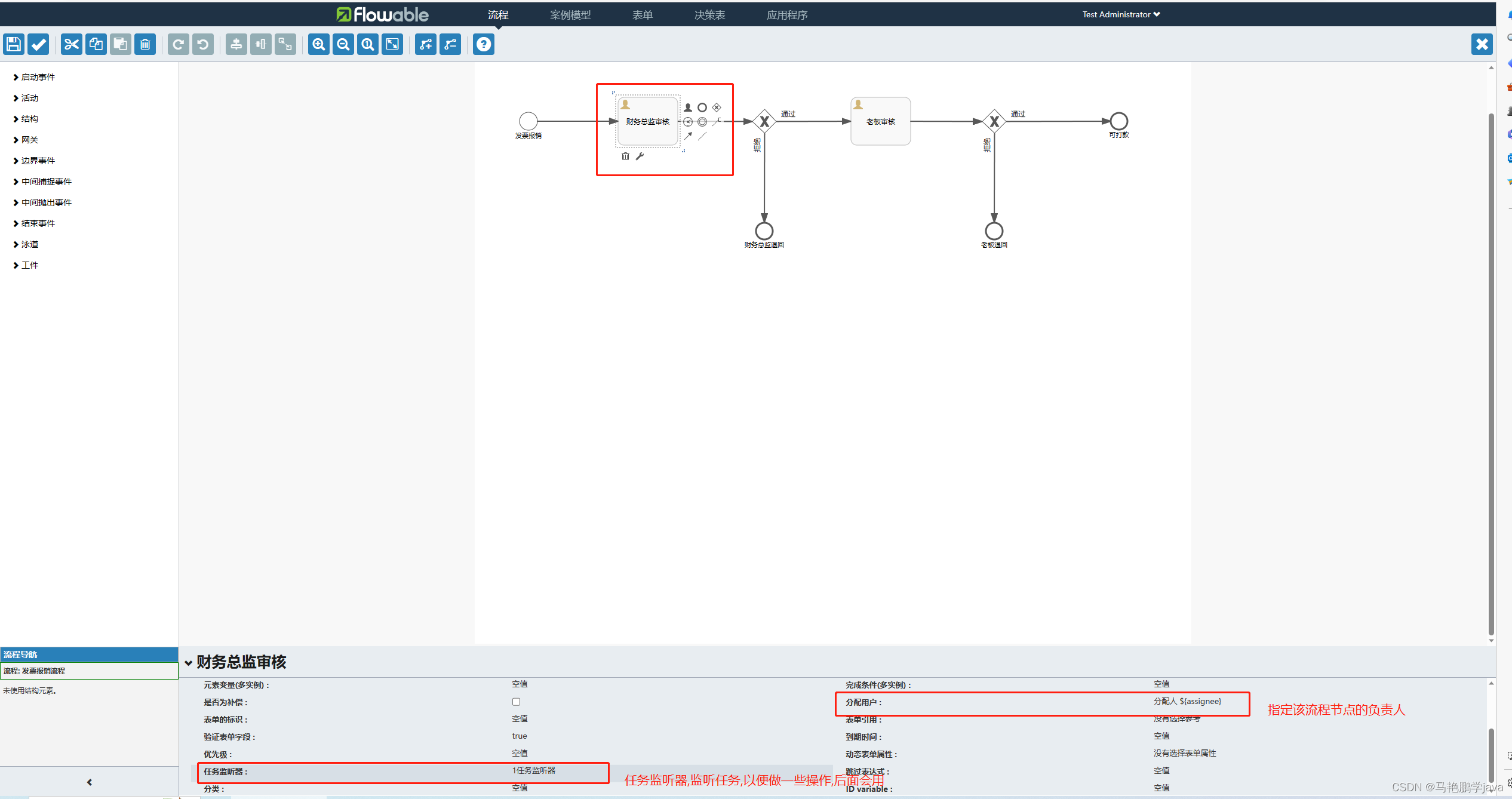
Task: Select the 老板审核 user task
Action: point(881,121)
